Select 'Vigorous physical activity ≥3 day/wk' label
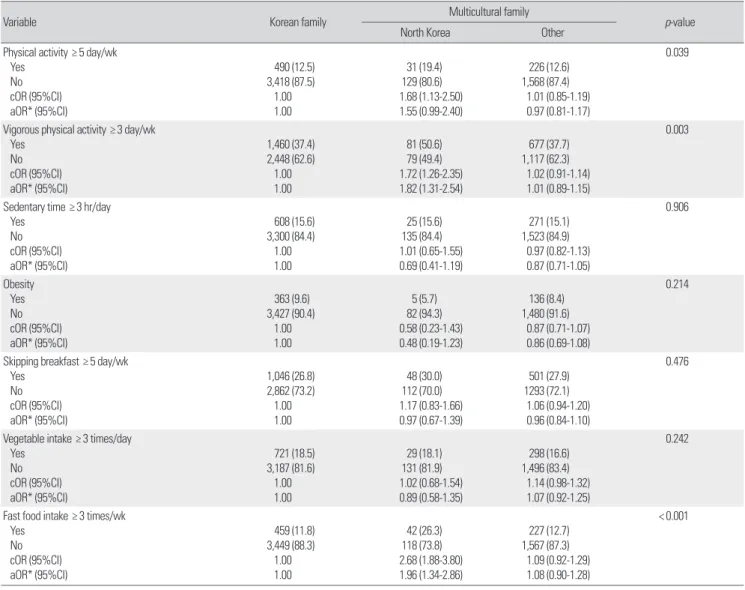 pyautogui.click(x=79, y=130)
